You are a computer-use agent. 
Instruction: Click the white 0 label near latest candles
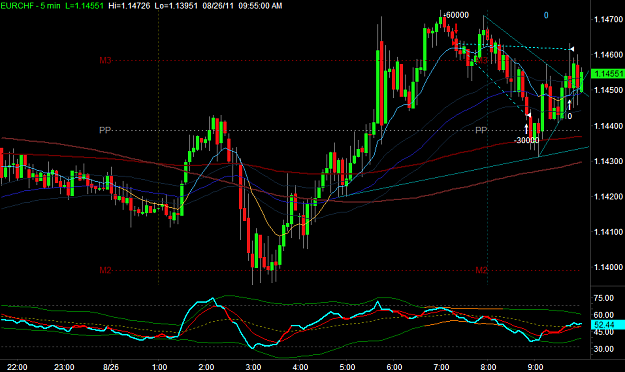[x=570, y=116]
